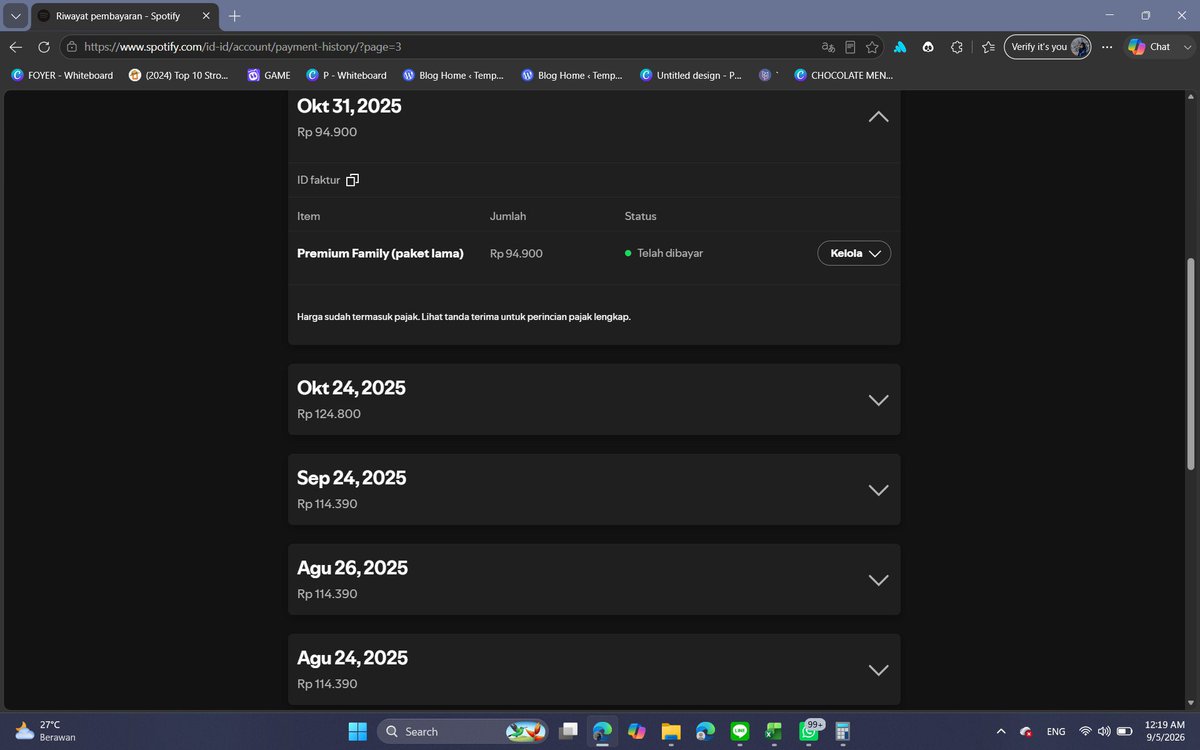
Task: Open the blue extension icon in toolbar
Action: tap(900, 47)
